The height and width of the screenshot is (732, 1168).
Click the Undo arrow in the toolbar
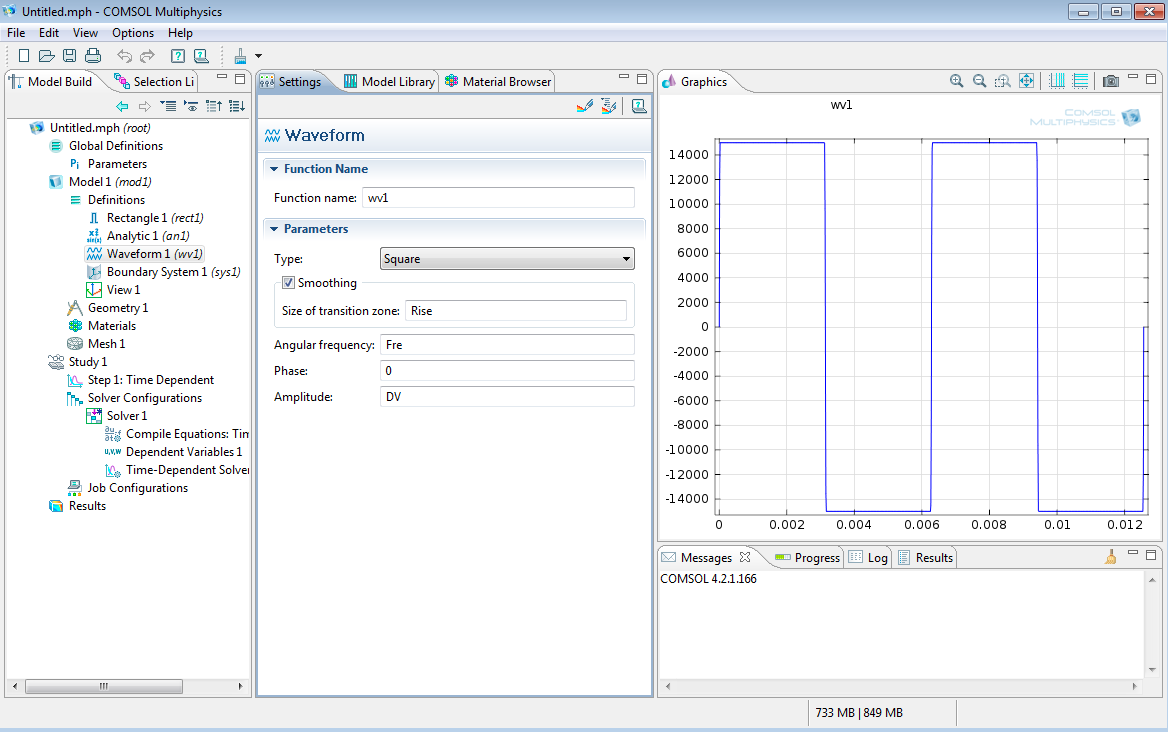pos(124,56)
